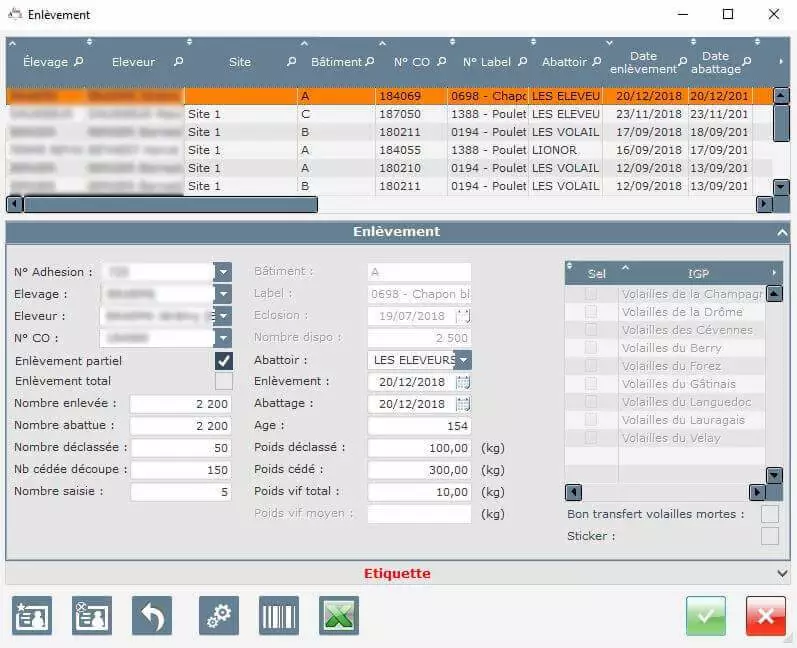The height and width of the screenshot is (648, 797).
Task: Enable the Sticker checkbox
Action: coord(770,536)
